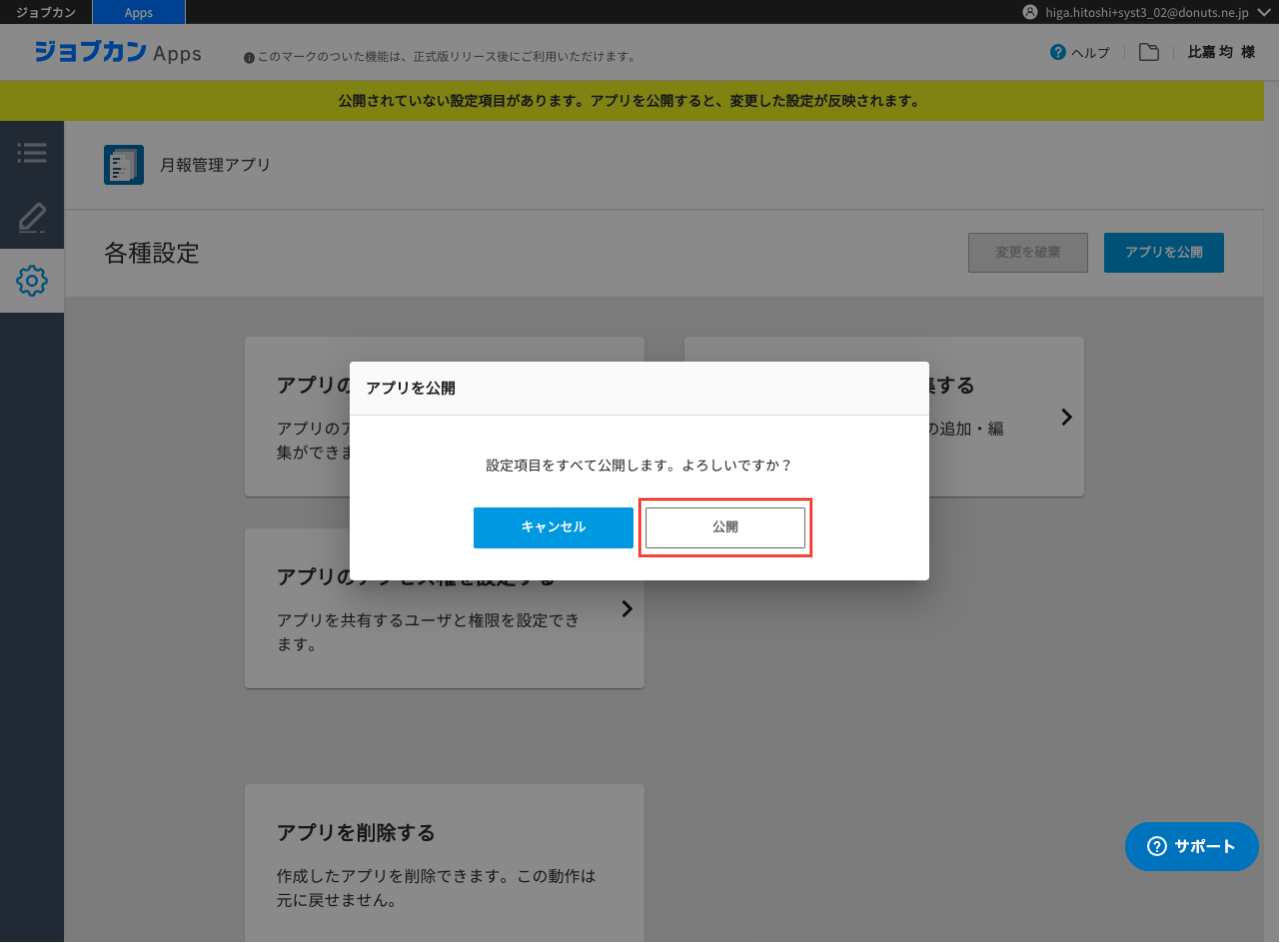Screen dimensions: 1280x943
Task: Open the folder icon in the header
Action: (1149, 52)
